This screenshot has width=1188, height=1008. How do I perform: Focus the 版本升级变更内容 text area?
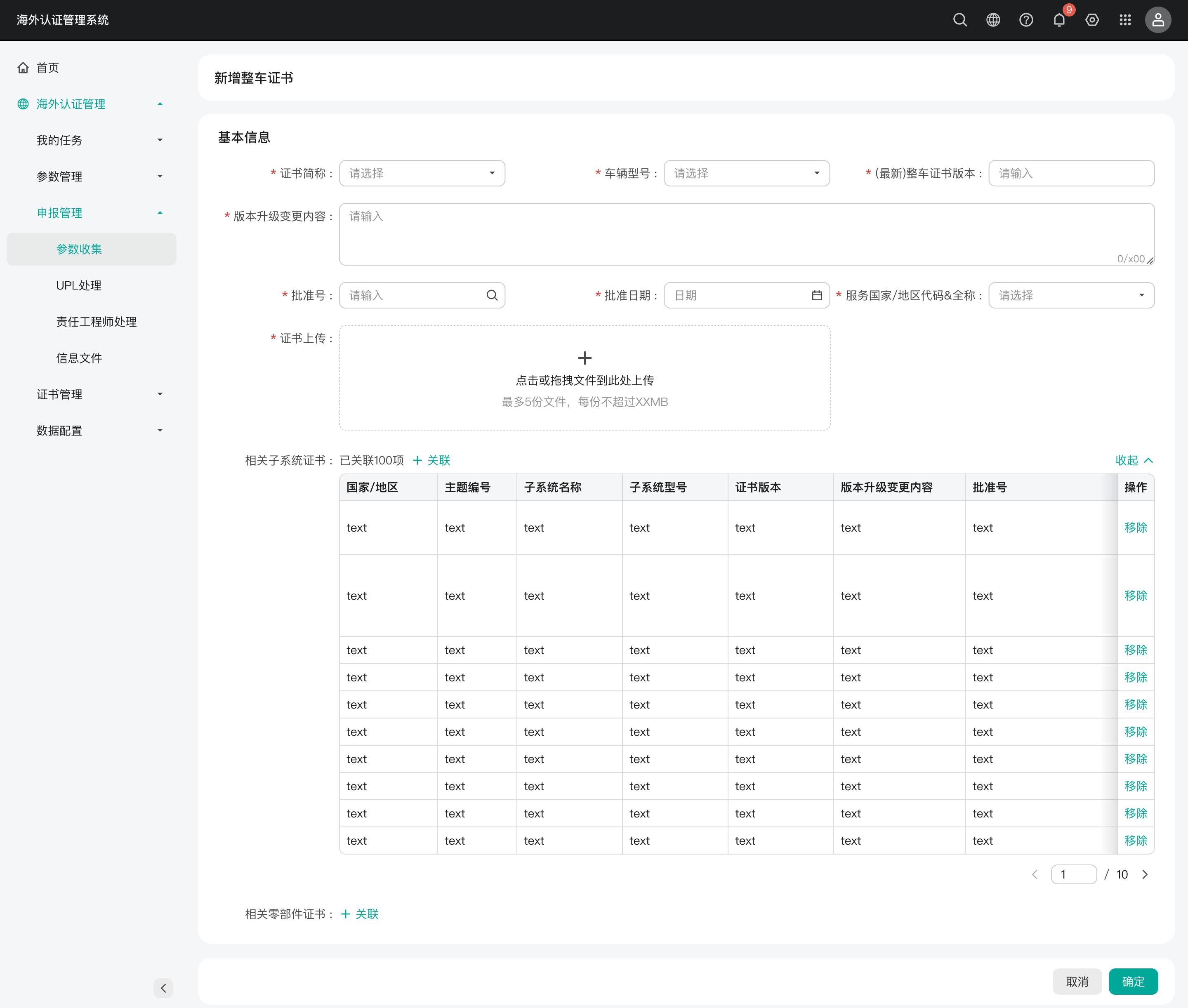click(747, 234)
